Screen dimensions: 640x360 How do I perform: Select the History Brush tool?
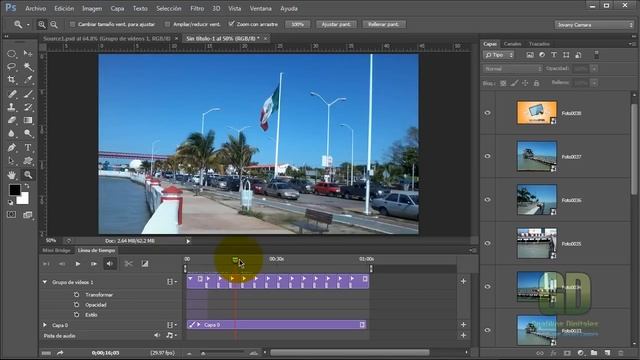[x=28, y=107]
